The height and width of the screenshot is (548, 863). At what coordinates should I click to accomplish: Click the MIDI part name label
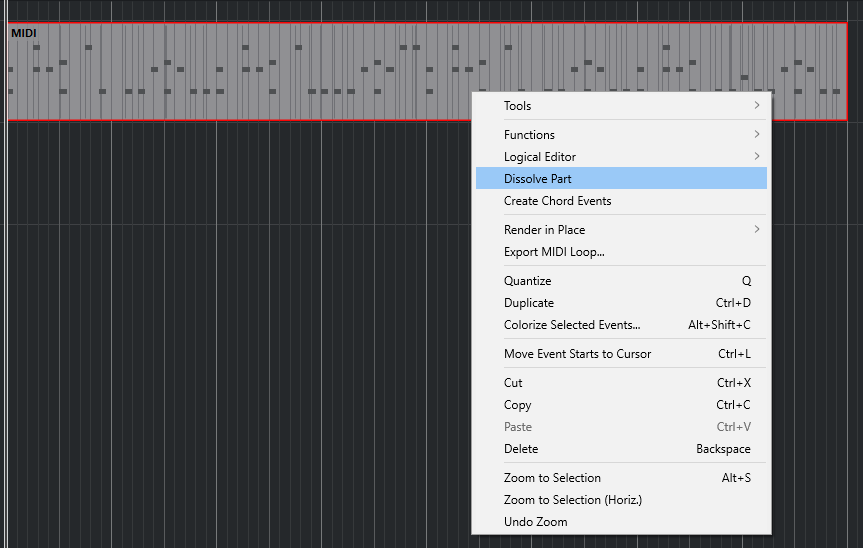(x=24, y=33)
